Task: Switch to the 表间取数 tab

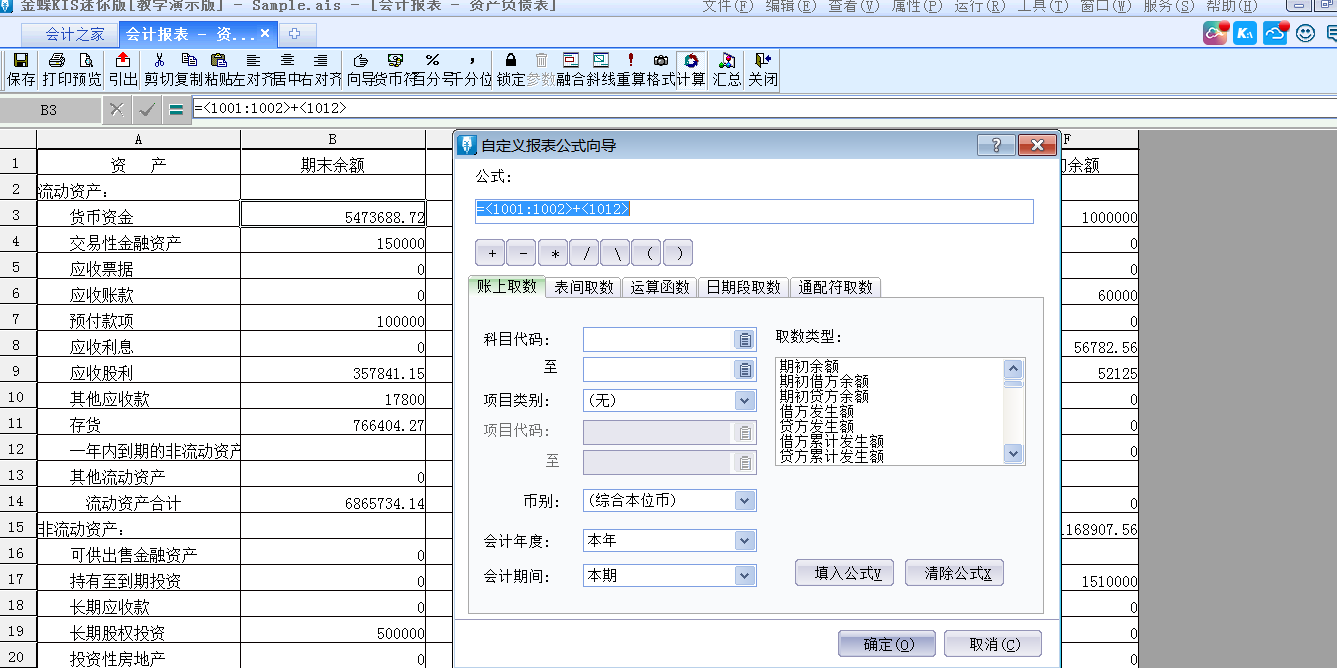Action: click(584, 287)
